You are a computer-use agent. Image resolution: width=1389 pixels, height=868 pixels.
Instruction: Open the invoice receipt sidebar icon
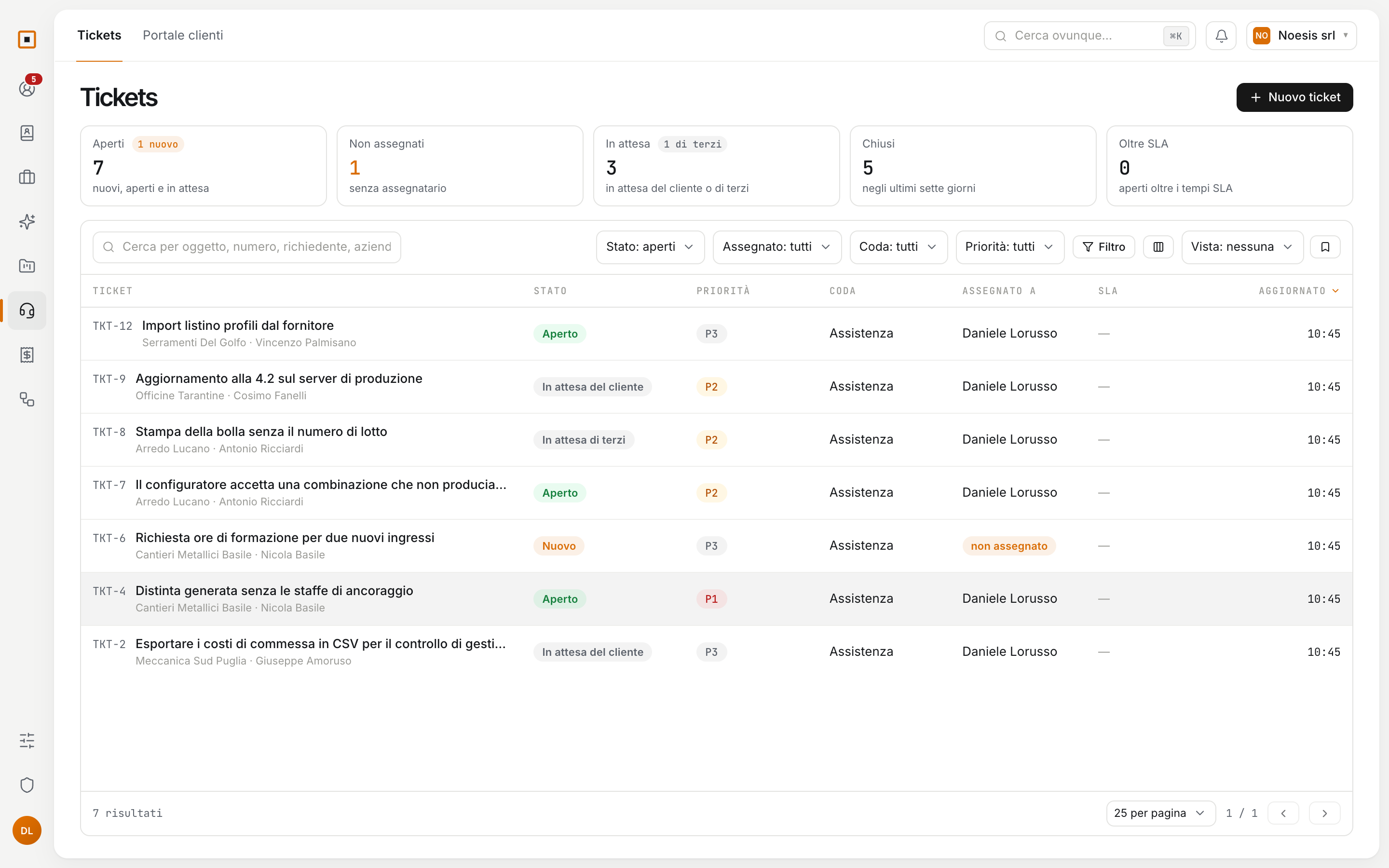[x=27, y=355]
